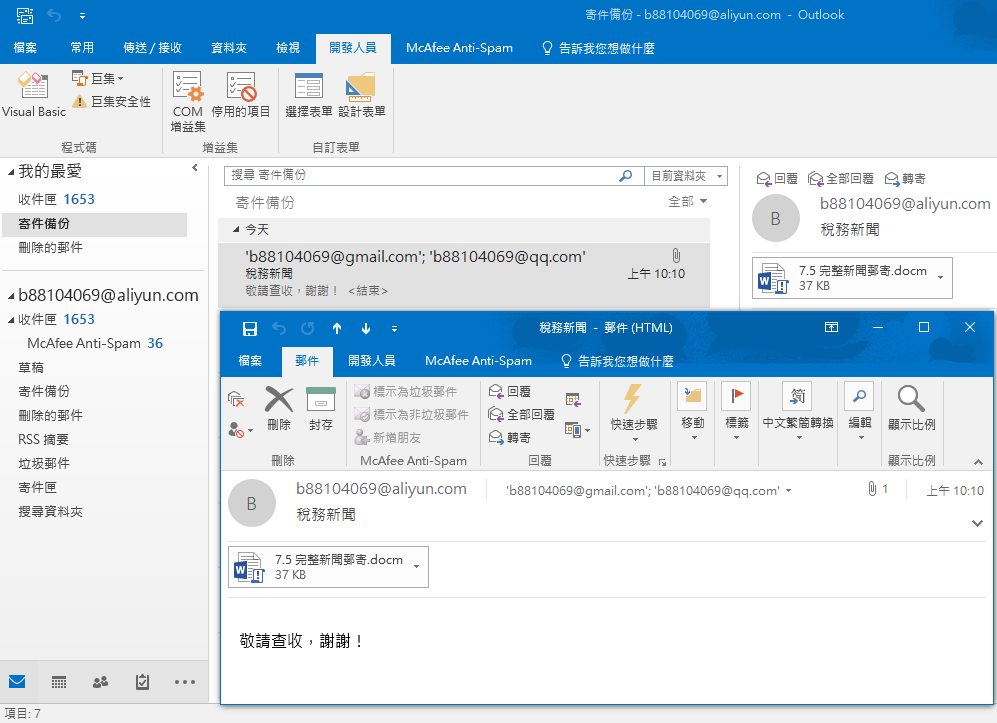Open the Visual Basic editor icon
The height and width of the screenshot is (723, 997).
tap(33, 85)
